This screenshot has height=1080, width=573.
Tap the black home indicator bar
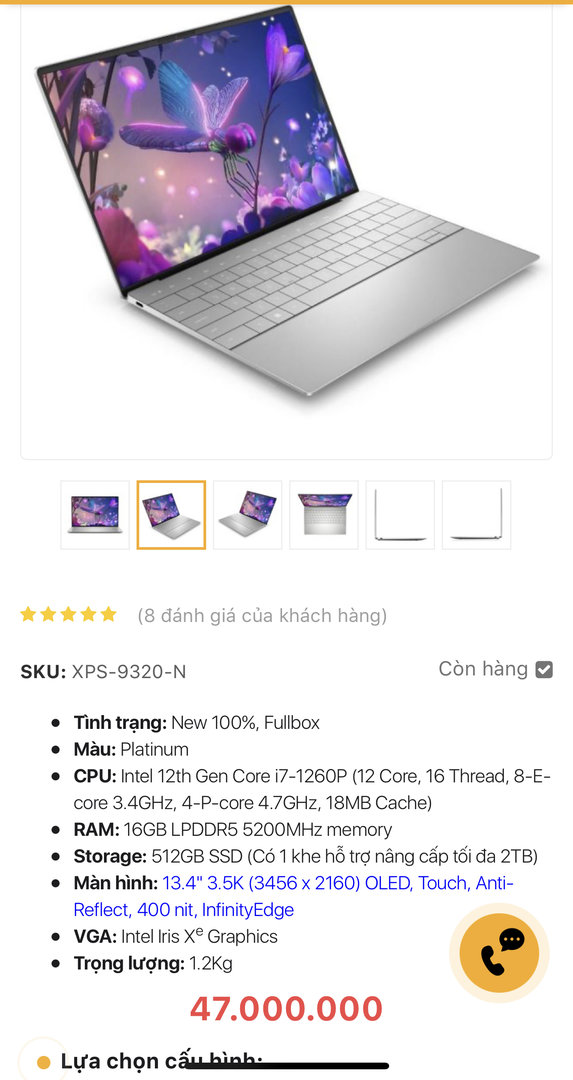(x=286, y=1066)
